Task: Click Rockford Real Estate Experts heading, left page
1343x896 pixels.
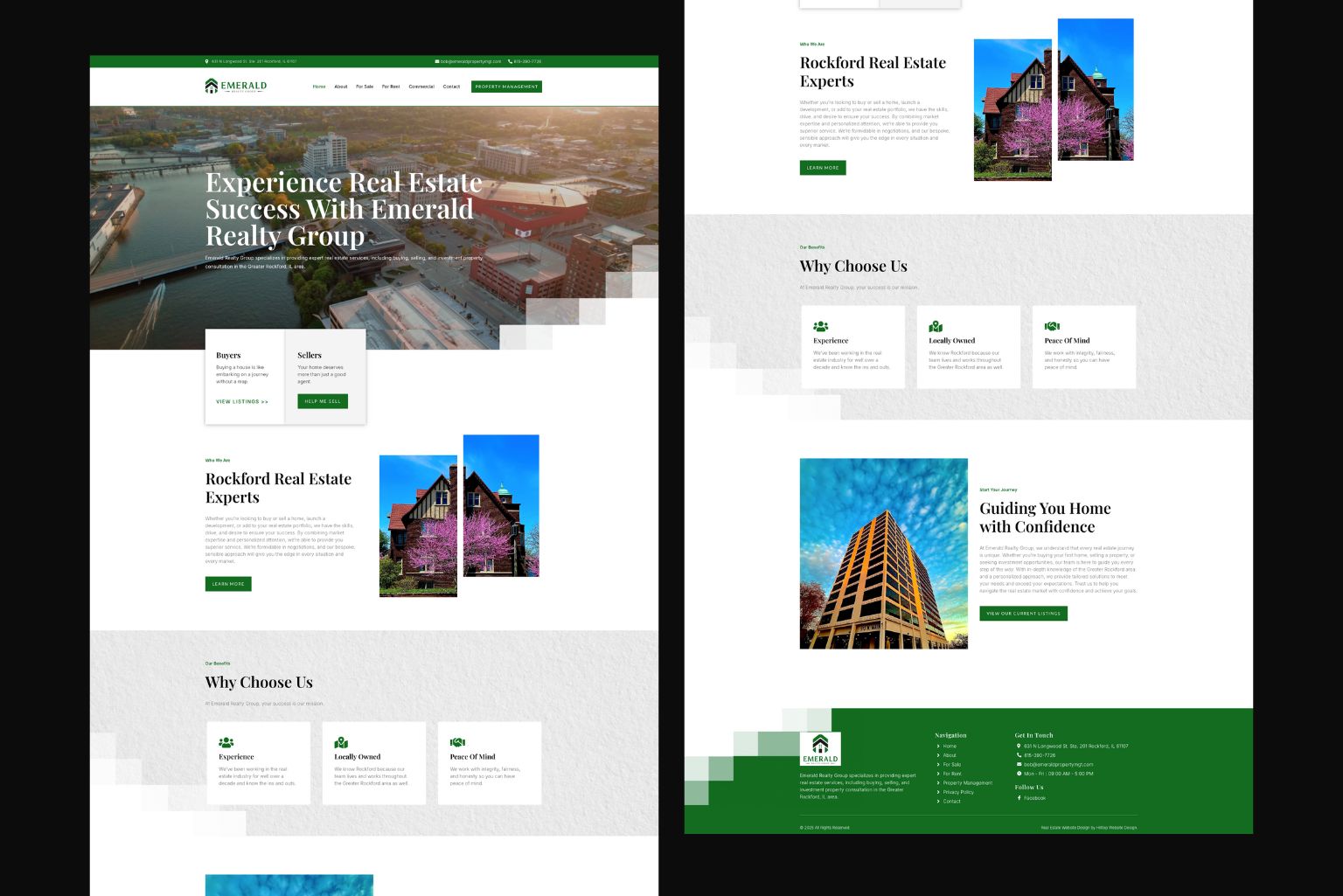Action: pyautogui.click(x=278, y=488)
